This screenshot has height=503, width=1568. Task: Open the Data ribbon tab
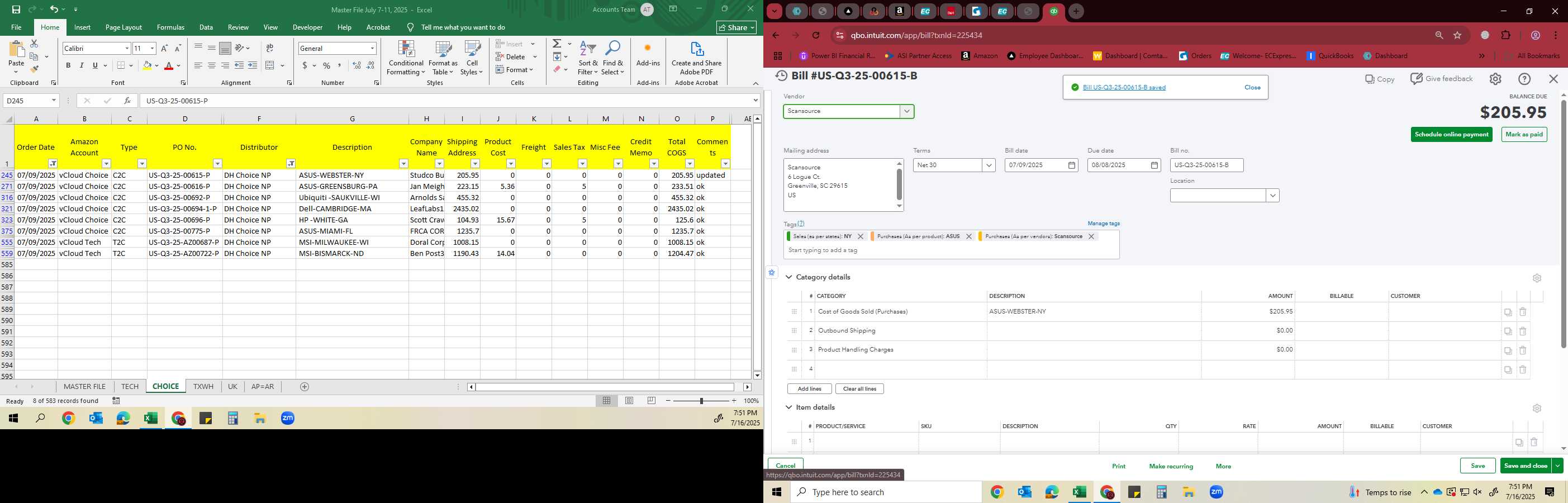point(206,27)
